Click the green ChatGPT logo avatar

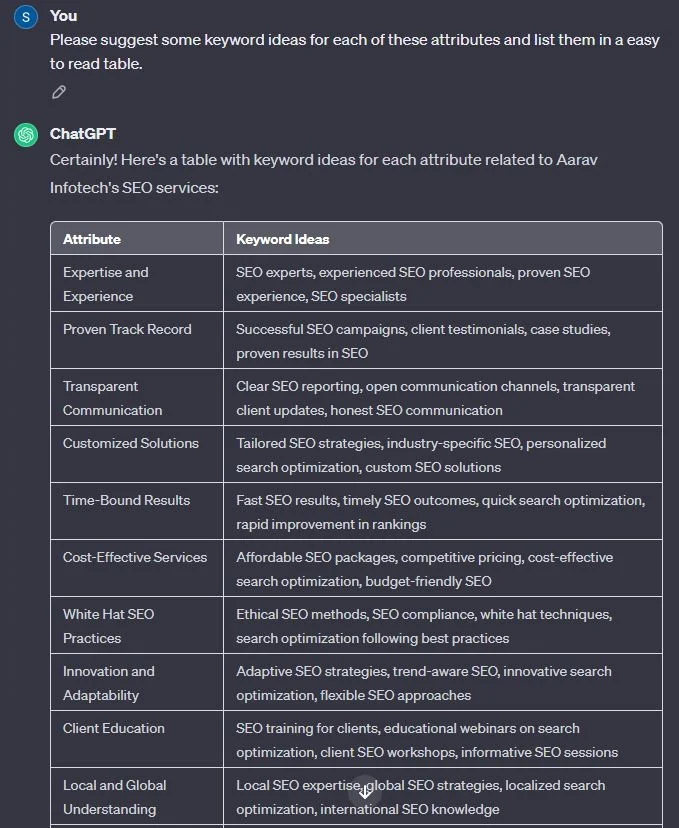26,135
